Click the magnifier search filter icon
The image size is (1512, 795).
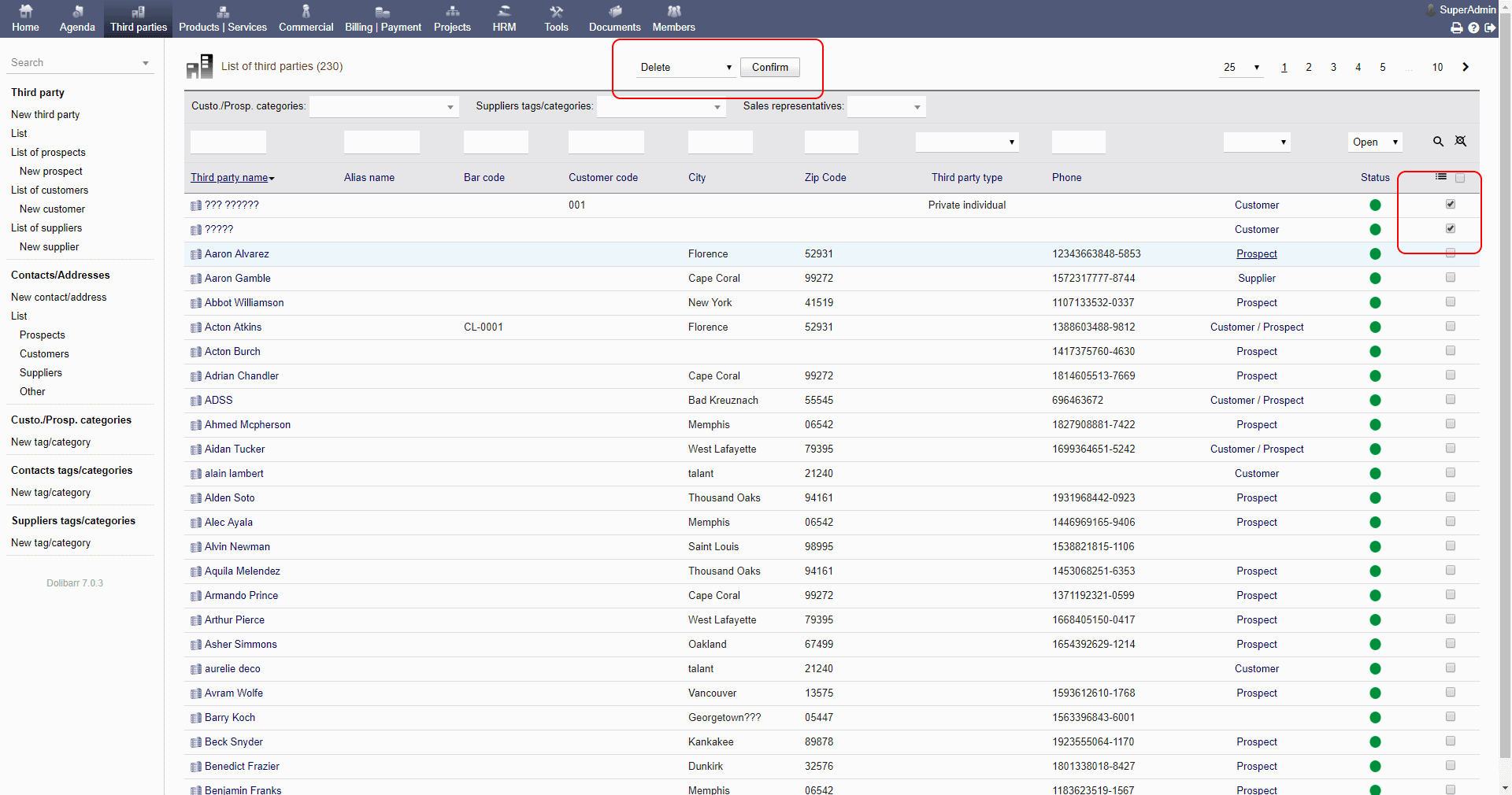pyautogui.click(x=1438, y=142)
